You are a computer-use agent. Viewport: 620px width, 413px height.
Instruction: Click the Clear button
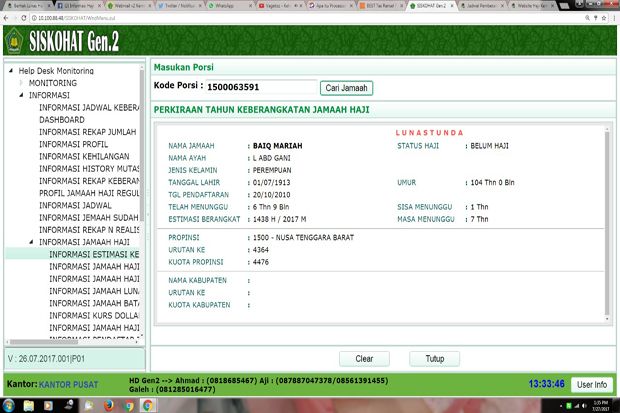[x=364, y=359]
